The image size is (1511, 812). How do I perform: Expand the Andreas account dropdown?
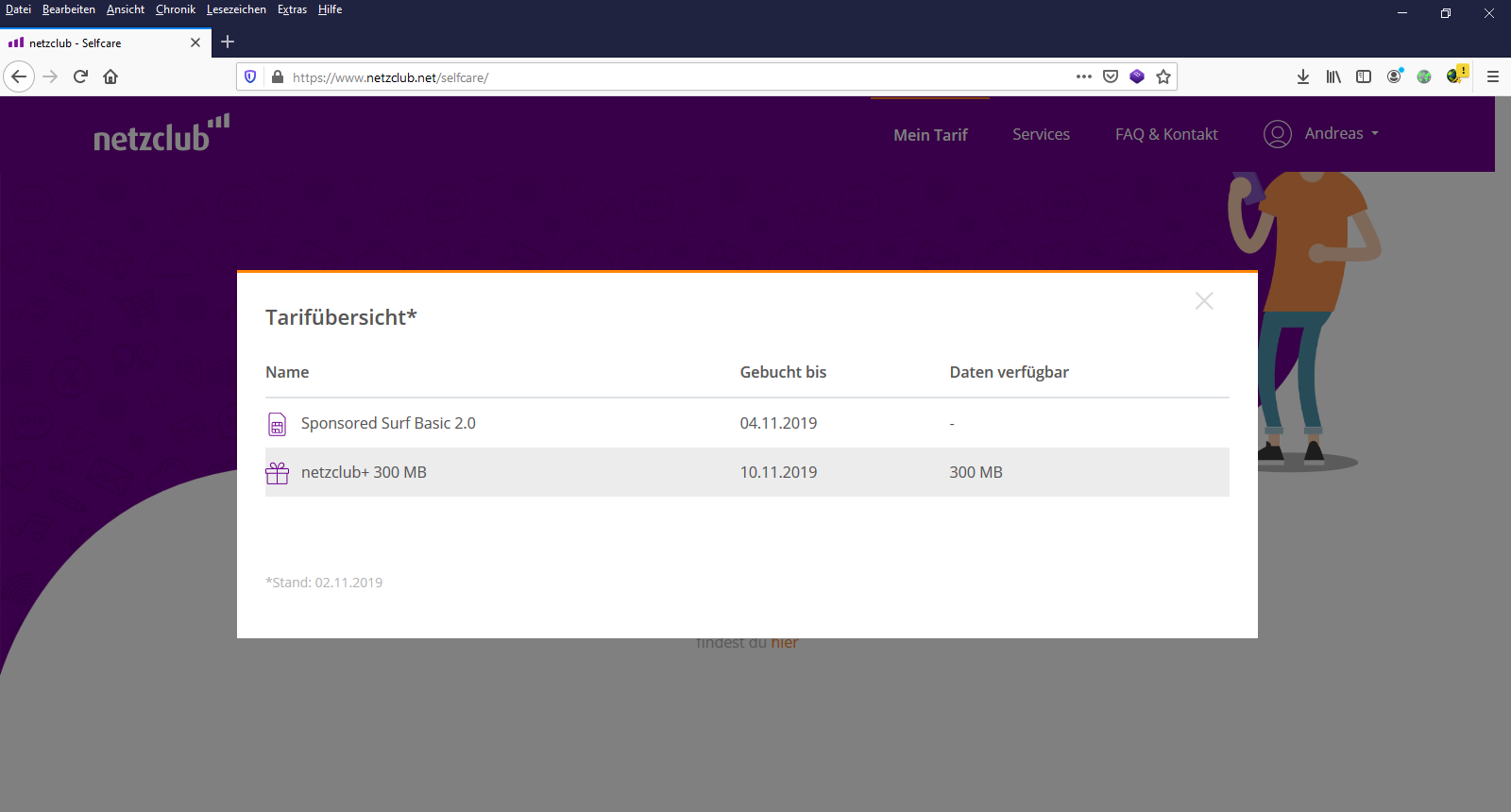1342,133
